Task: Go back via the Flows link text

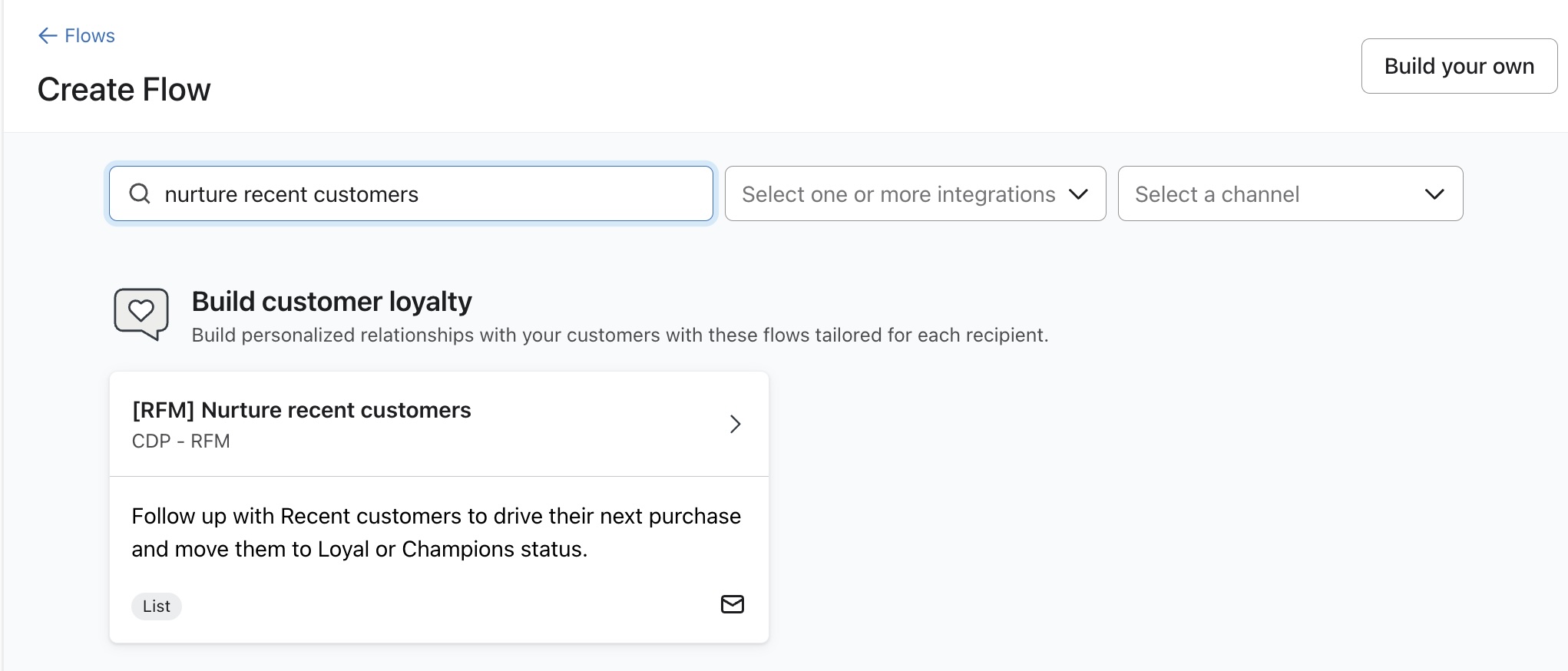Action: click(90, 36)
